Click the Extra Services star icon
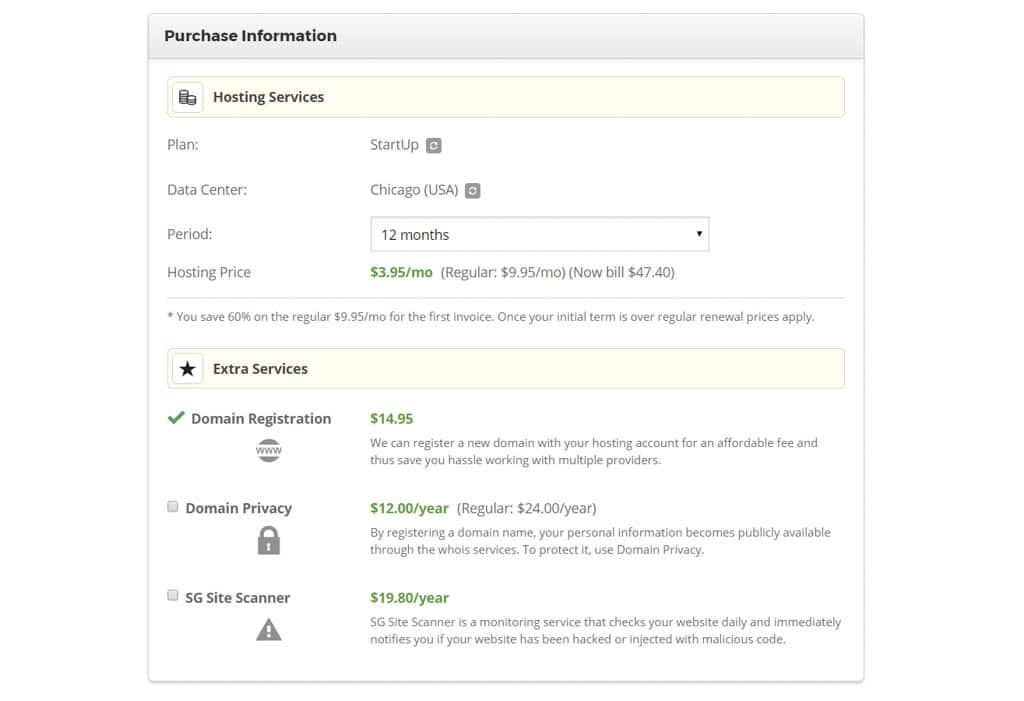This screenshot has height=701, width=1024. point(187,369)
